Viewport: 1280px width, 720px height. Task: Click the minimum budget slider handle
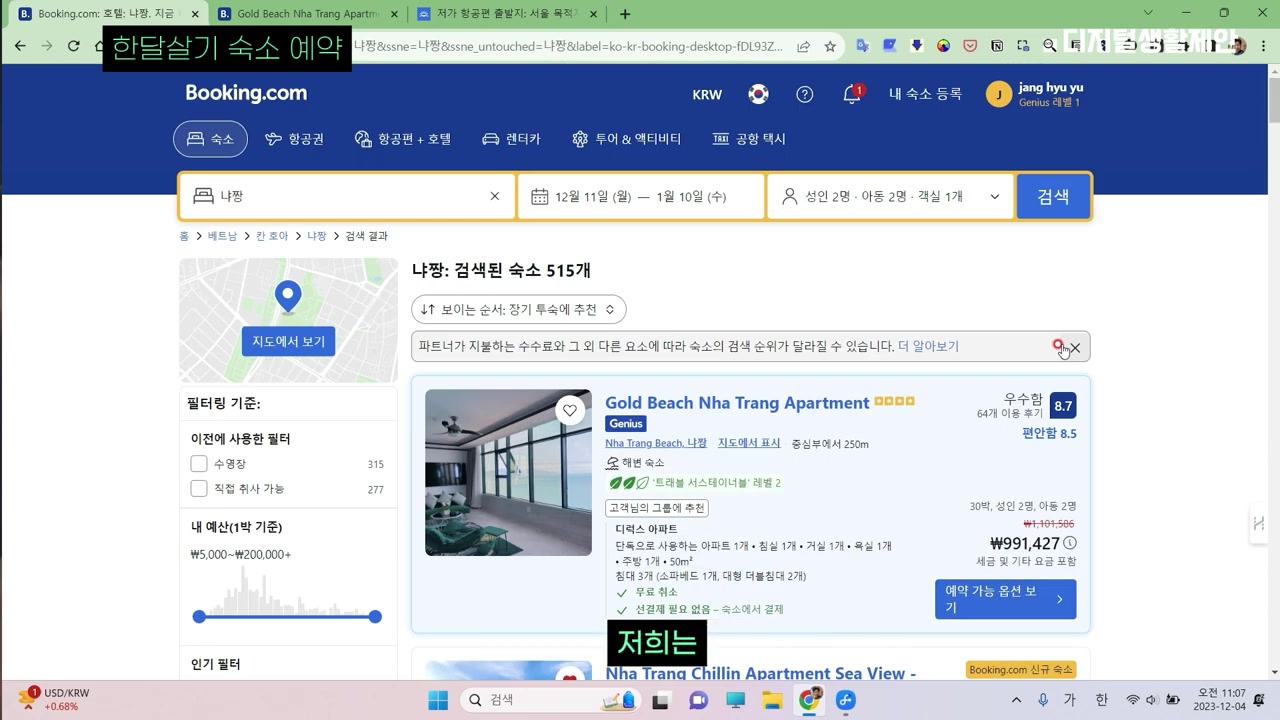(x=199, y=617)
